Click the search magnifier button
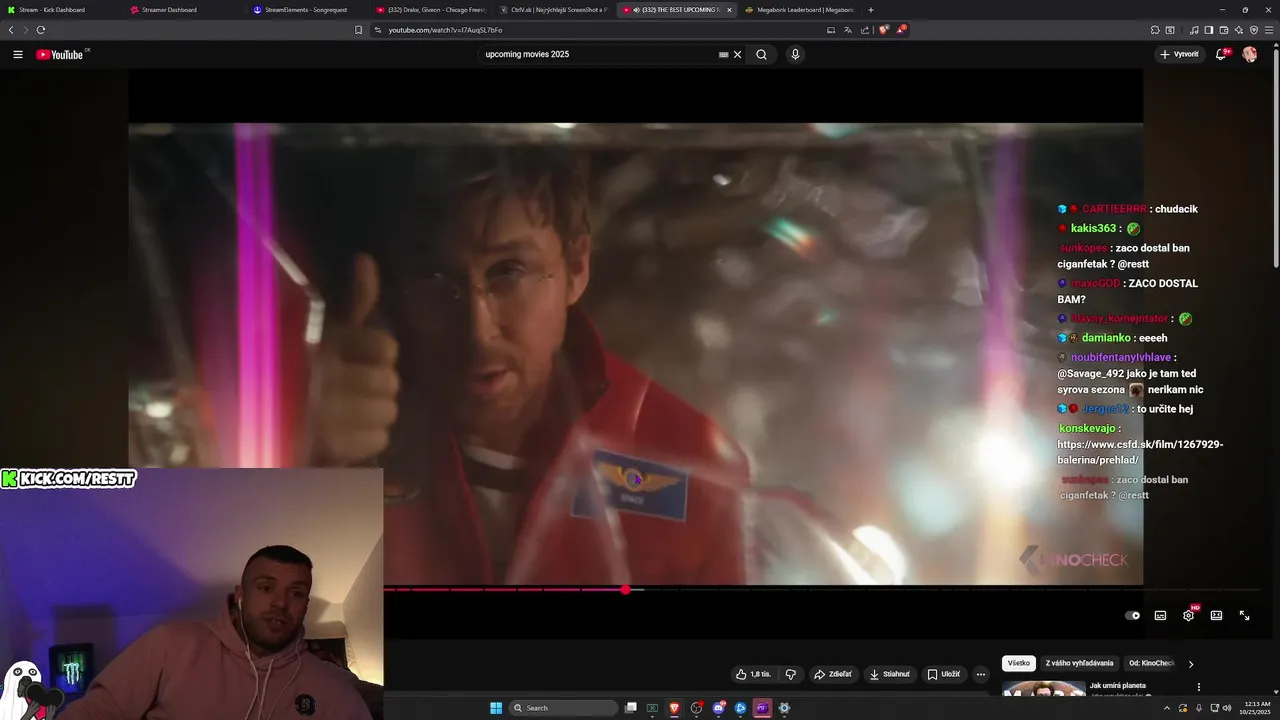1280x720 pixels. point(761,55)
